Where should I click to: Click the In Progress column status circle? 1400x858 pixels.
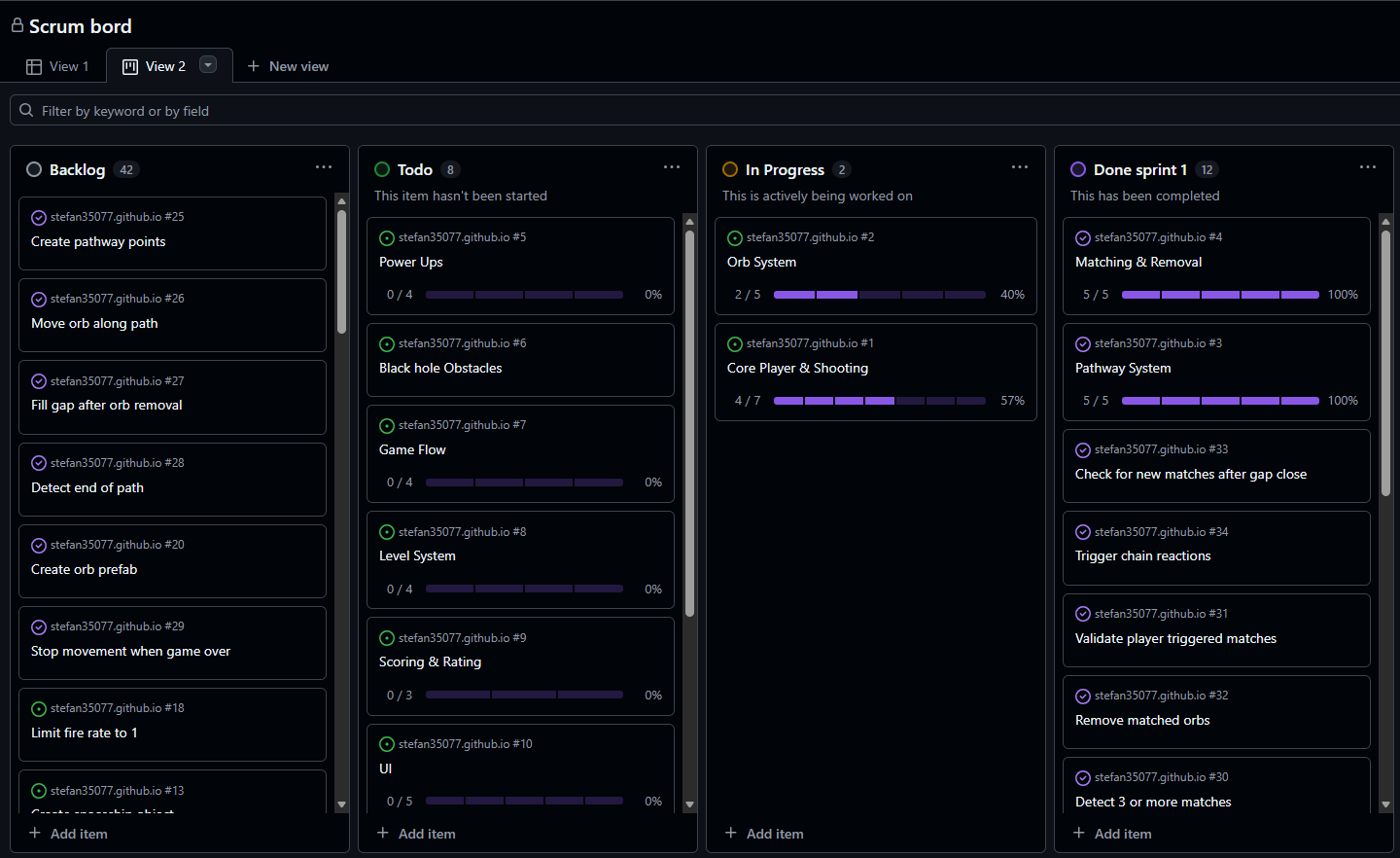click(x=730, y=169)
